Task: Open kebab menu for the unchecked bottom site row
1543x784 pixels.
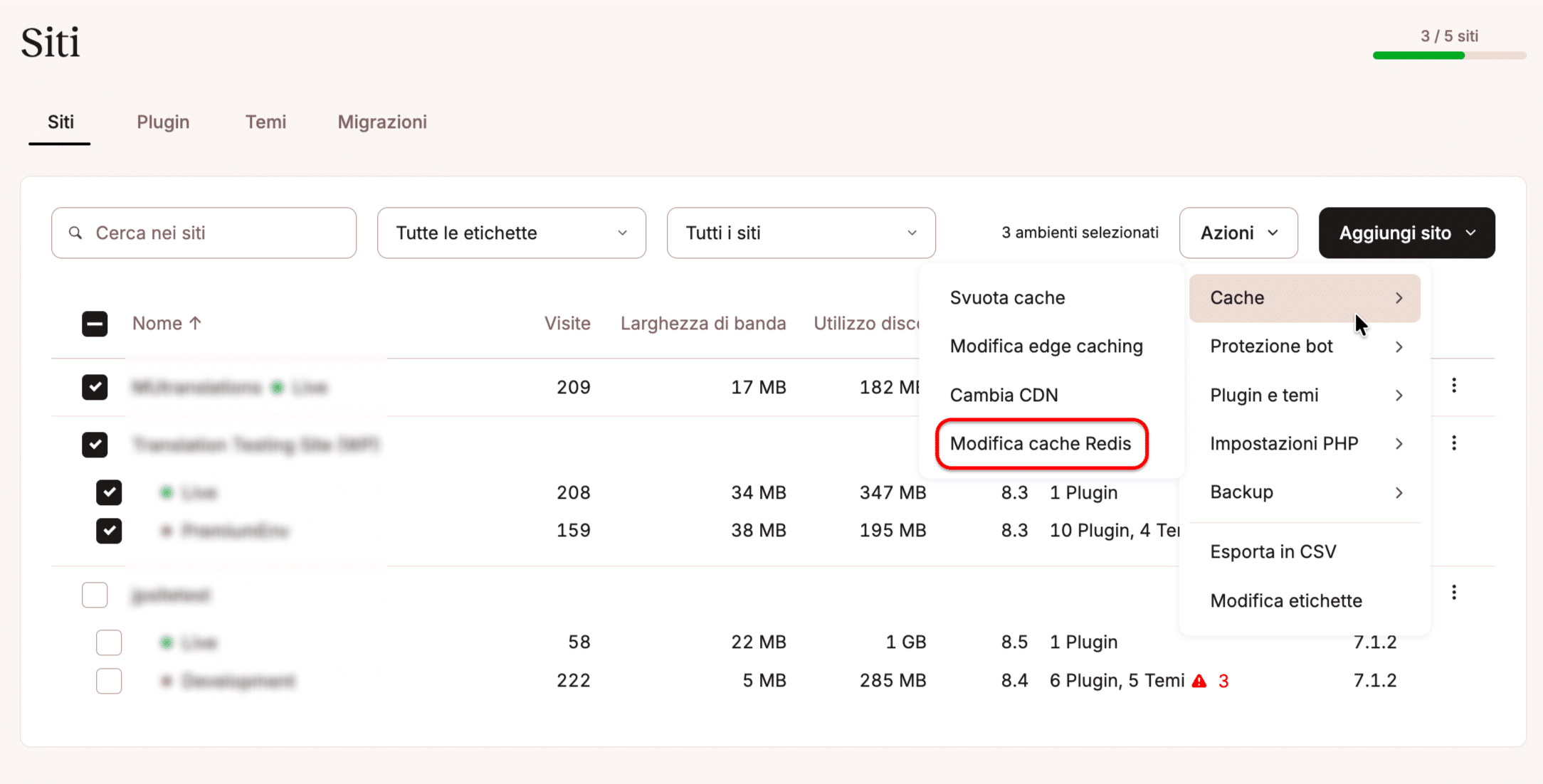Action: [x=1454, y=593]
